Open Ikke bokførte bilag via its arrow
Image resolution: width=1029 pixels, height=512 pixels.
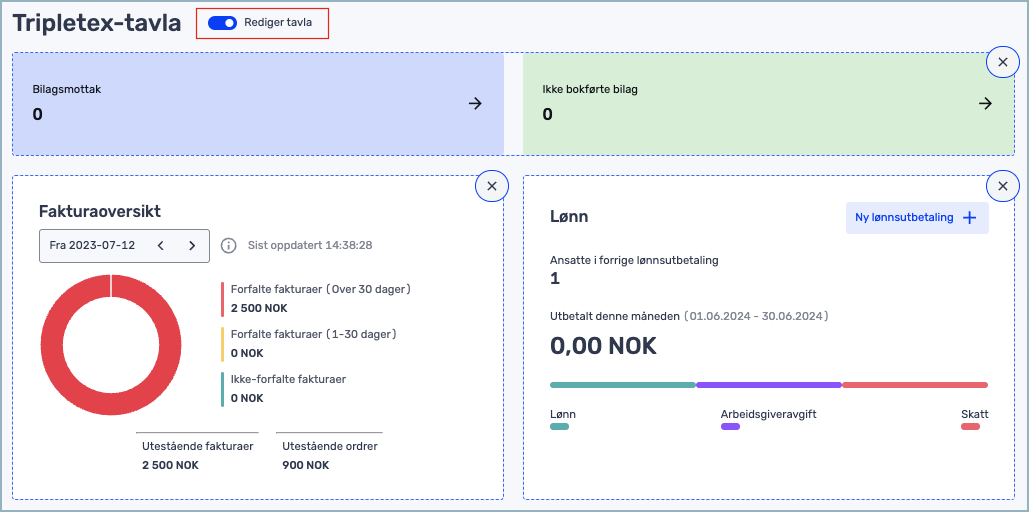pos(985,104)
